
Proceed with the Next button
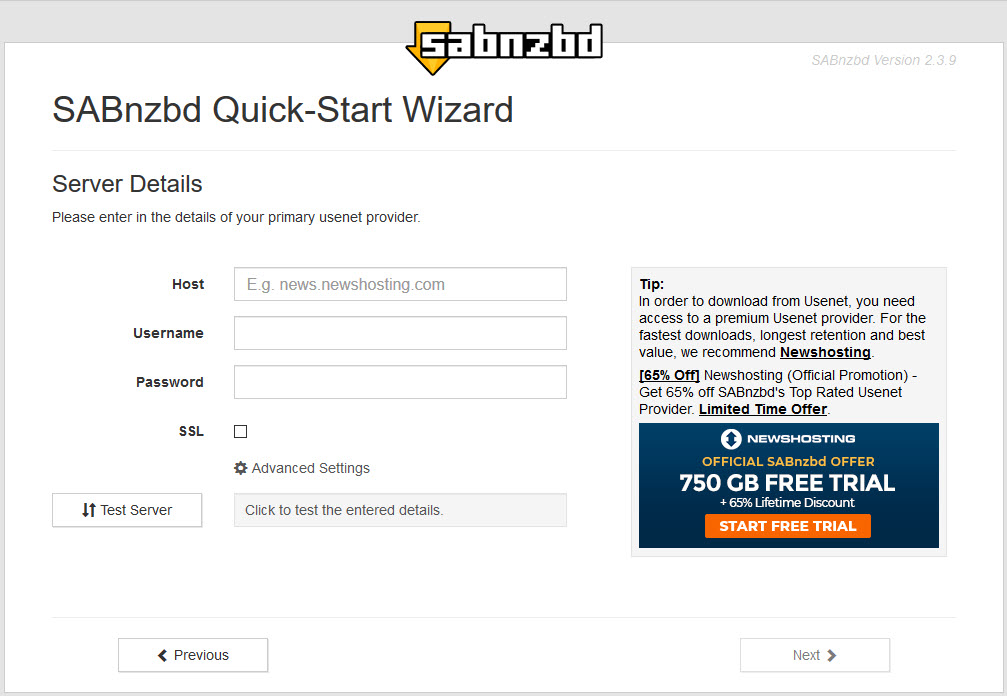pos(815,655)
